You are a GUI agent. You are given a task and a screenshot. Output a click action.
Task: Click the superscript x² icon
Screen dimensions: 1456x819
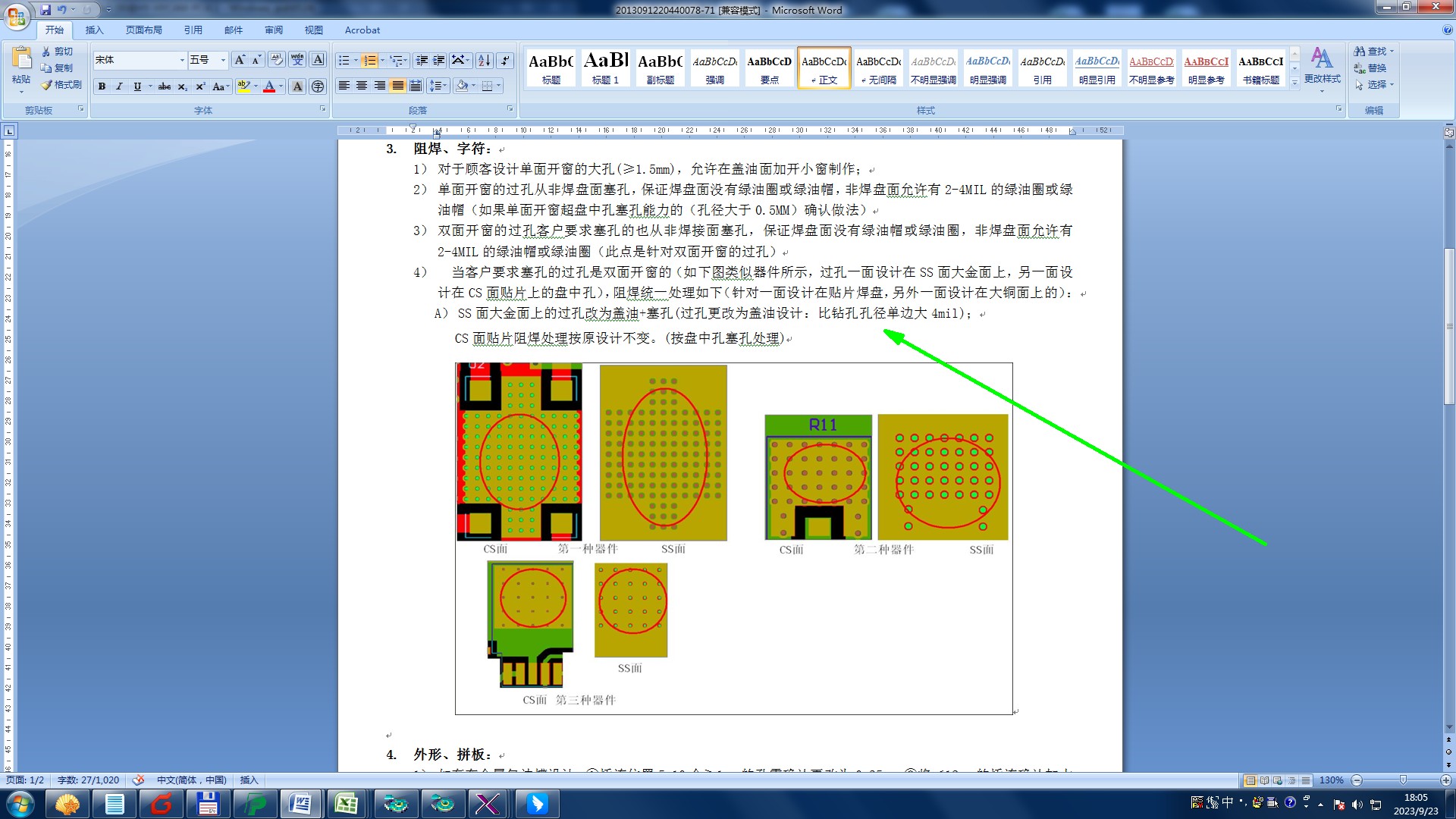click(200, 86)
